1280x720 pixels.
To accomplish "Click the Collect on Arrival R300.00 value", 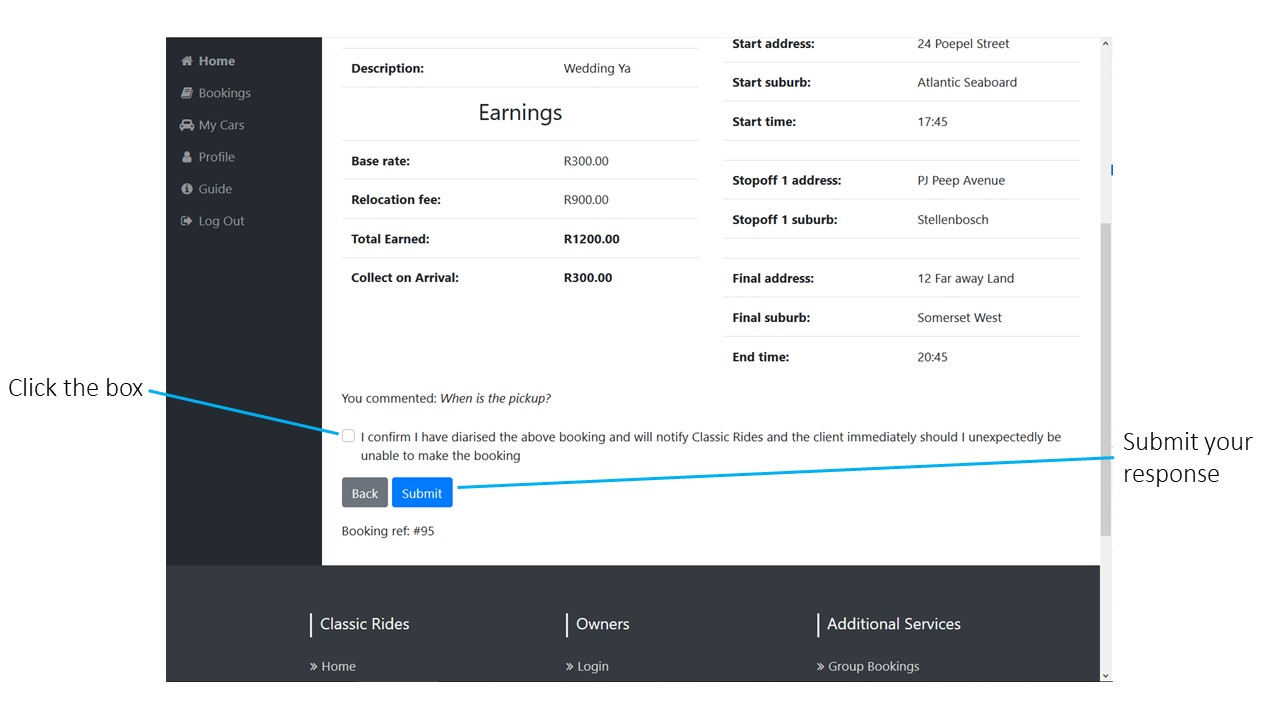I will click(x=588, y=278).
